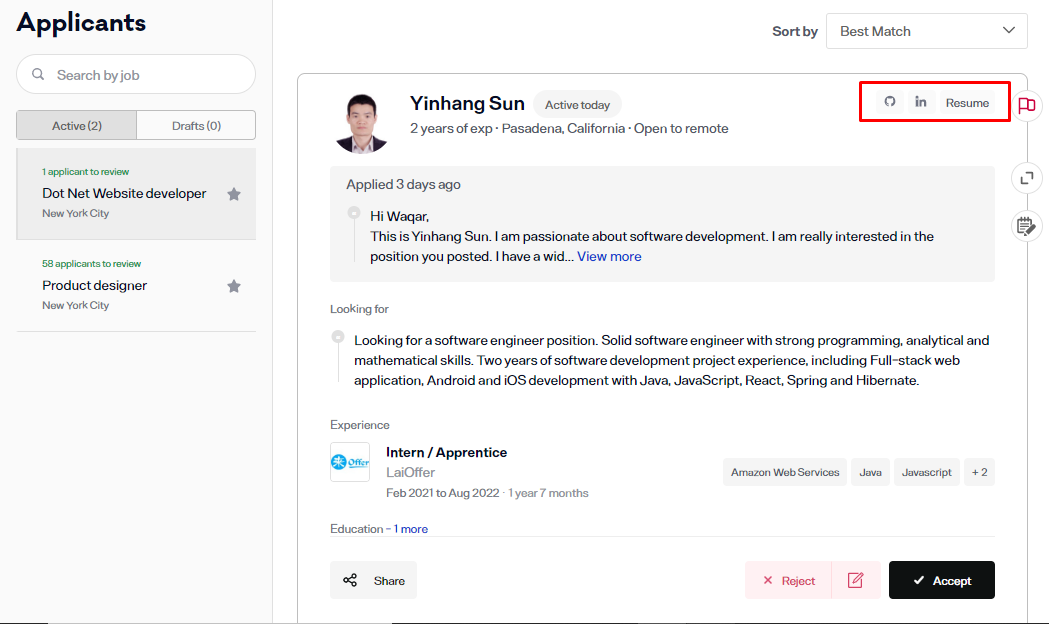Viewport: 1049px width, 624px height.
Task: Show 1 more education entry
Action: (410, 529)
